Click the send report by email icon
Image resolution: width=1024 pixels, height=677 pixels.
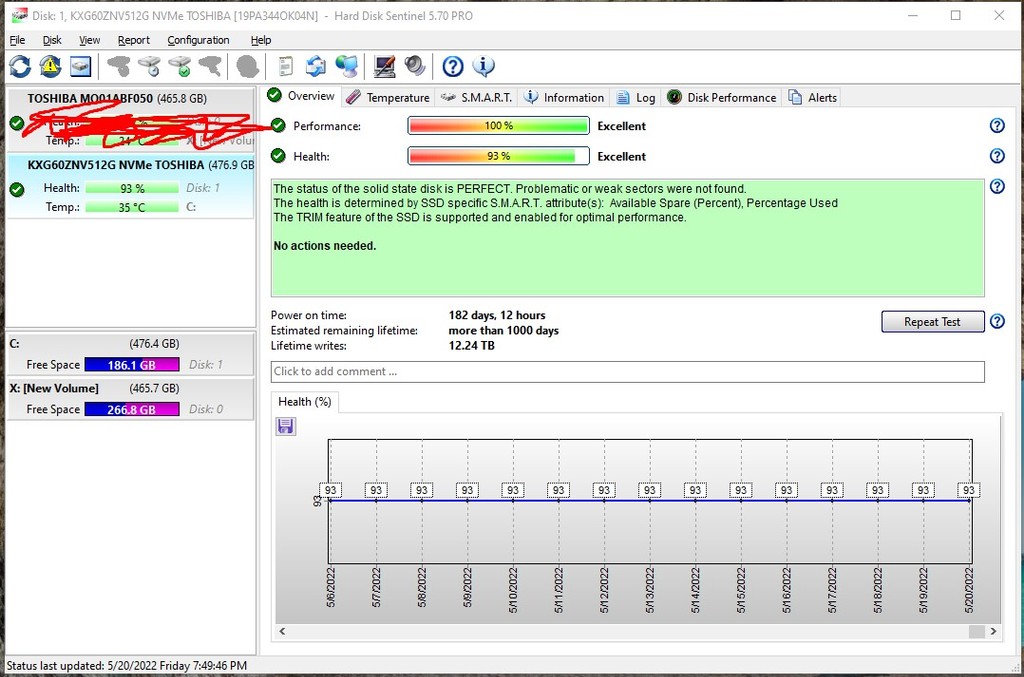point(316,66)
